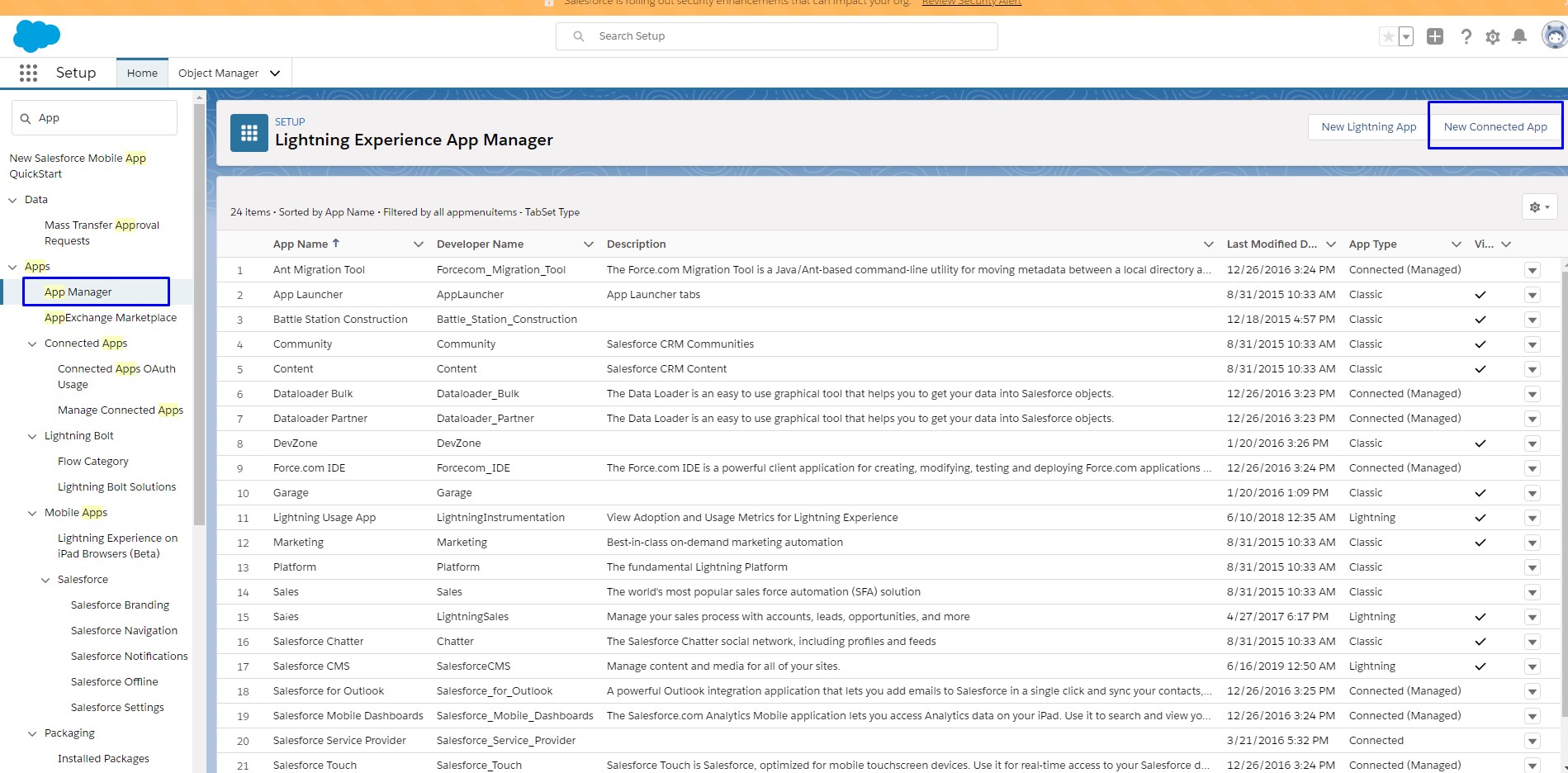The height and width of the screenshot is (773, 1568).
Task: Click the New Lightning App button
Action: 1368,127
